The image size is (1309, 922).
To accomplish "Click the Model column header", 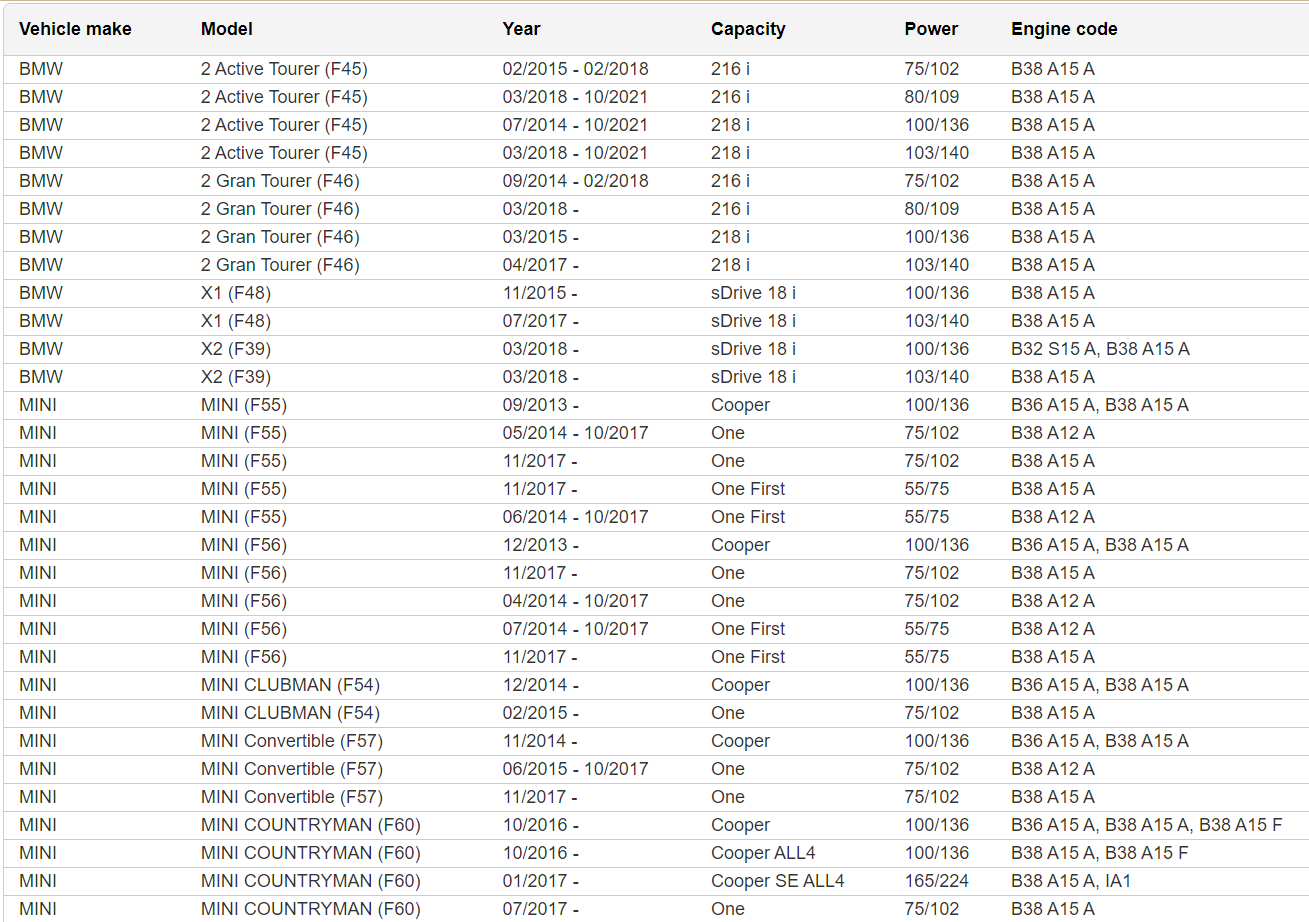I will 227,29.
